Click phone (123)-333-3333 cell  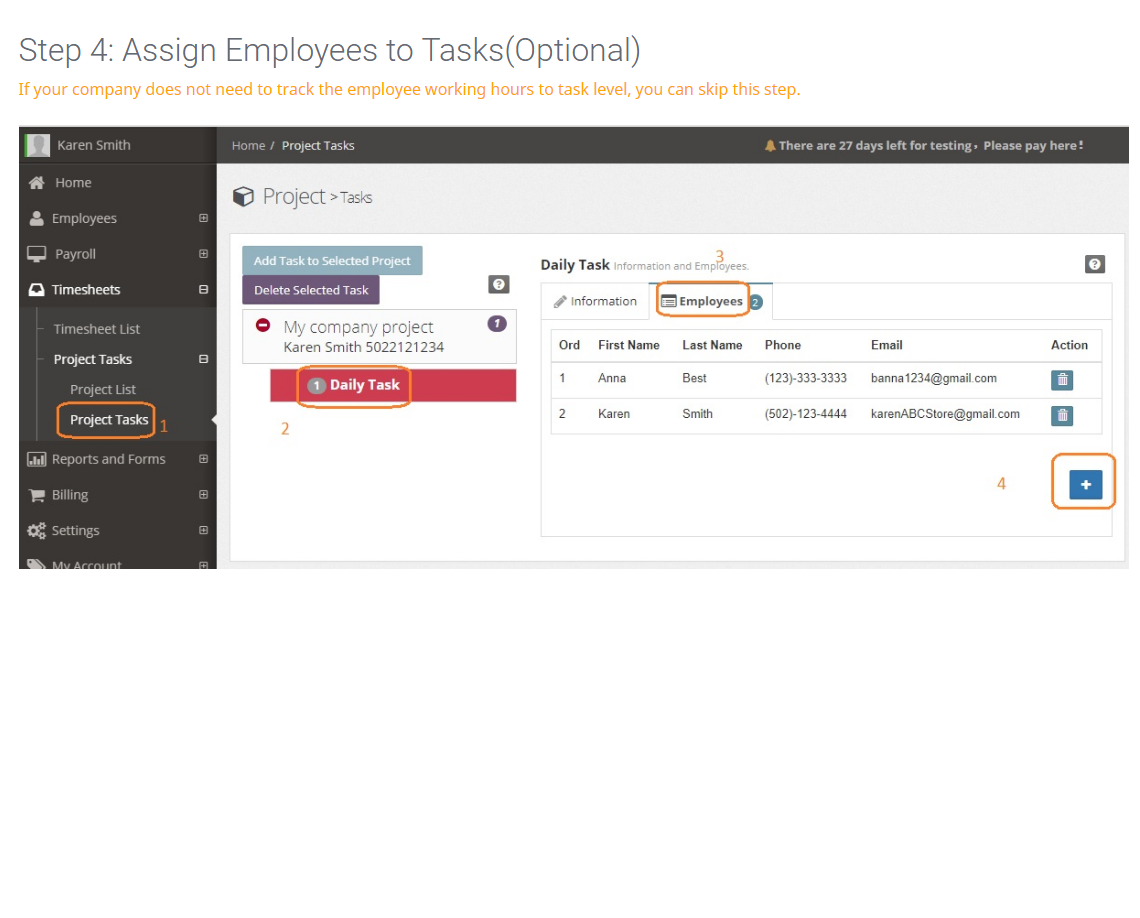pyautogui.click(x=806, y=378)
